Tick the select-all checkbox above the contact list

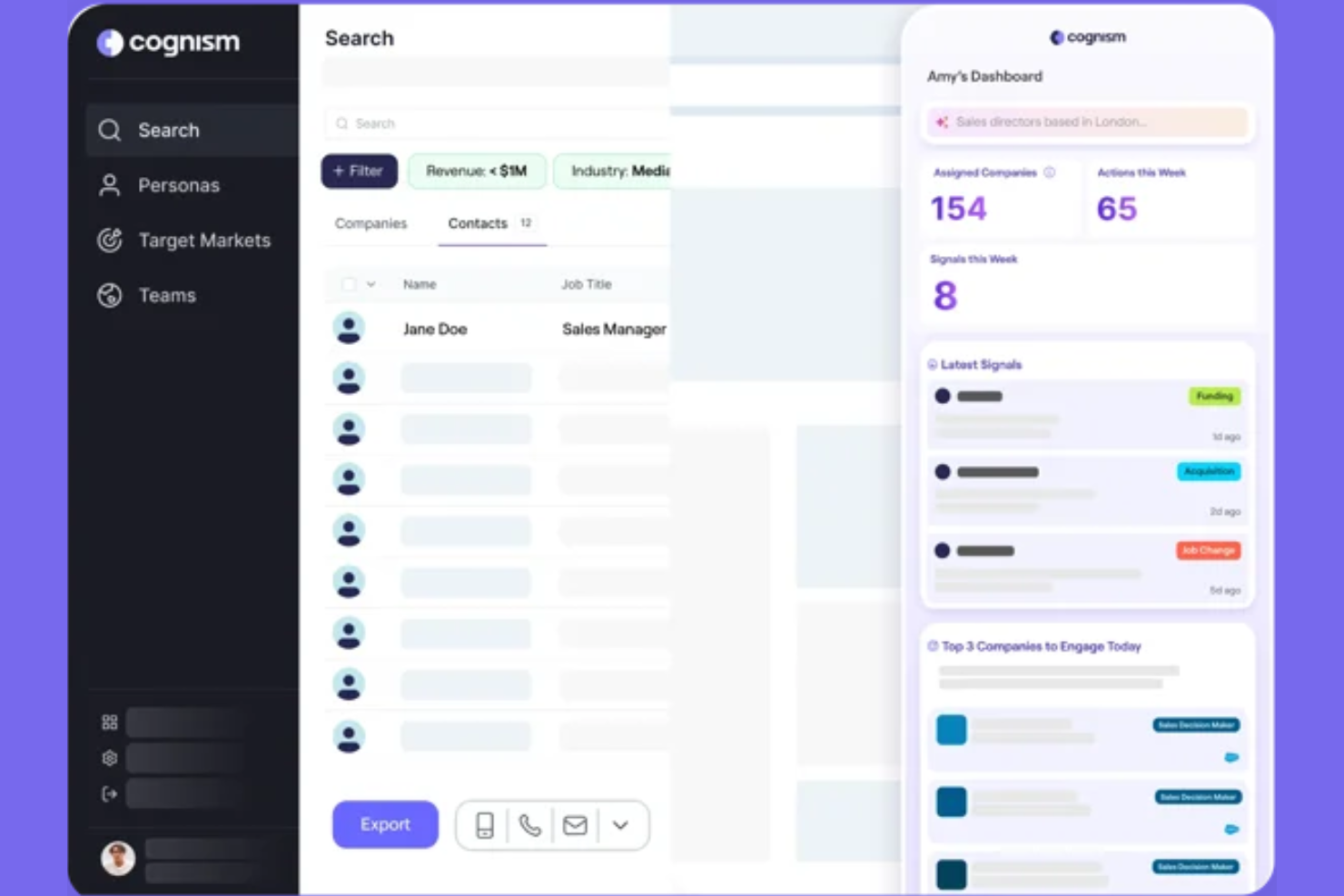(x=348, y=283)
